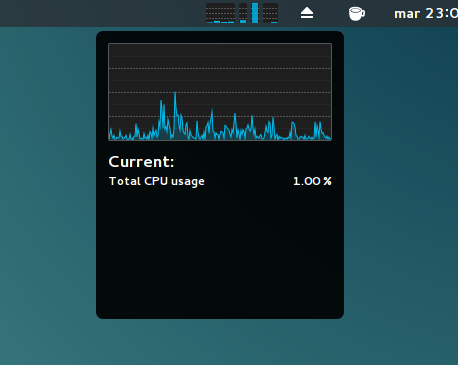Click the CPU usage history graph
Image resolution: width=458 pixels, height=365 pixels.
click(x=220, y=92)
